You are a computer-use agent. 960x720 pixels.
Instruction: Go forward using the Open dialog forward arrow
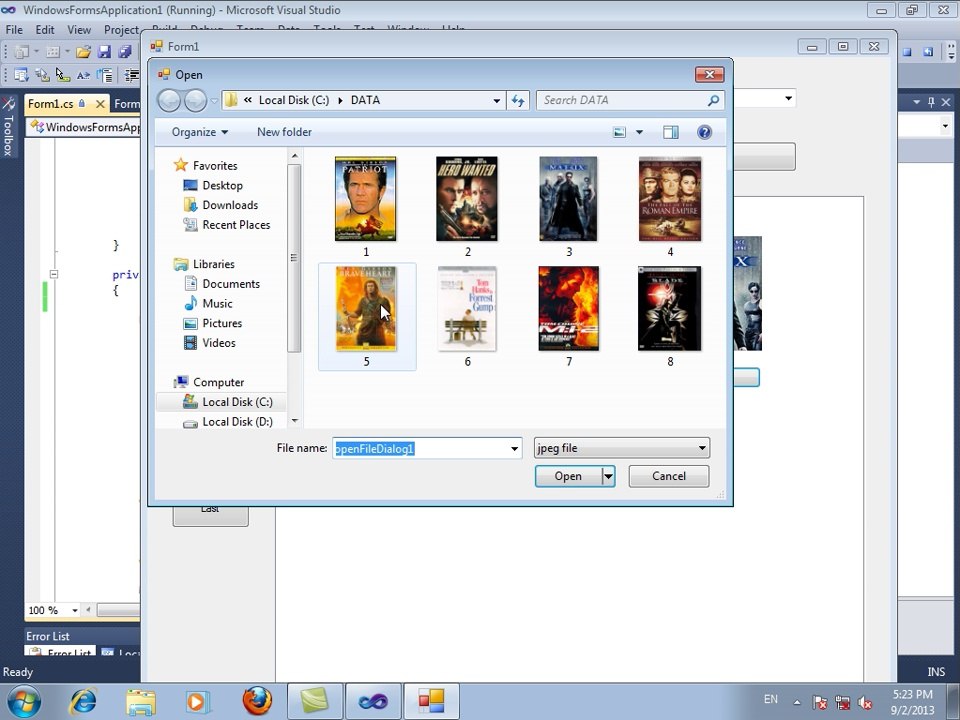tap(195, 100)
